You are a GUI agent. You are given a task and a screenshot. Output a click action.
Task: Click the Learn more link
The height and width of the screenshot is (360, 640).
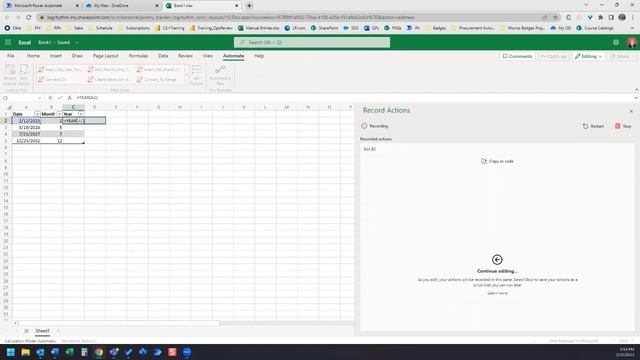click(x=497, y=293)
